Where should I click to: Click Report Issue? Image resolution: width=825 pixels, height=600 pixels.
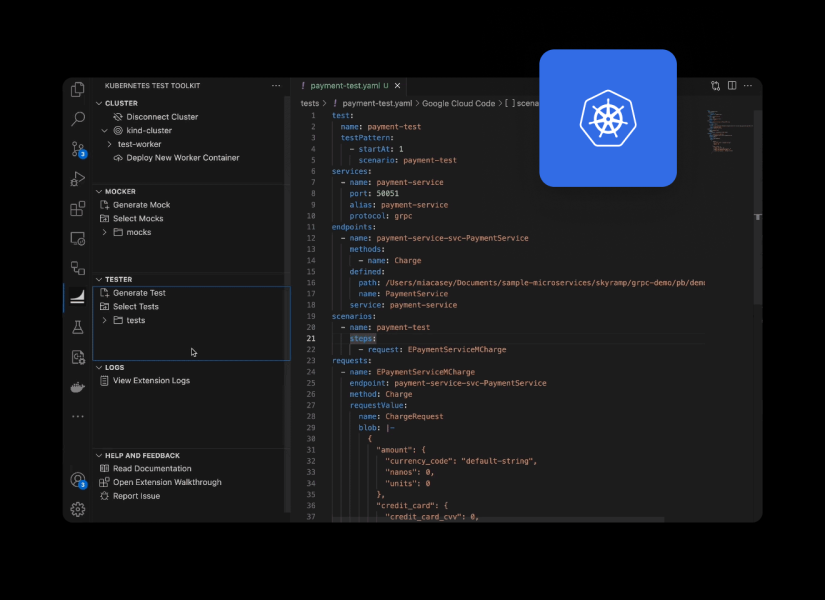[x=136, y=496]
